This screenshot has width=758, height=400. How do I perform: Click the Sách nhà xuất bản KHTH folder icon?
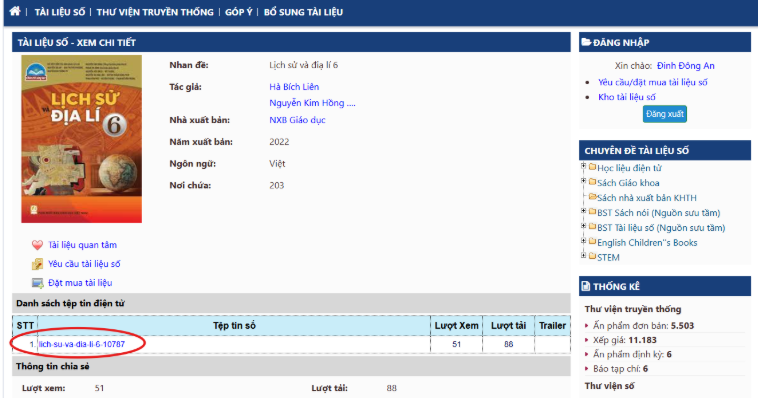pos(591,197)
